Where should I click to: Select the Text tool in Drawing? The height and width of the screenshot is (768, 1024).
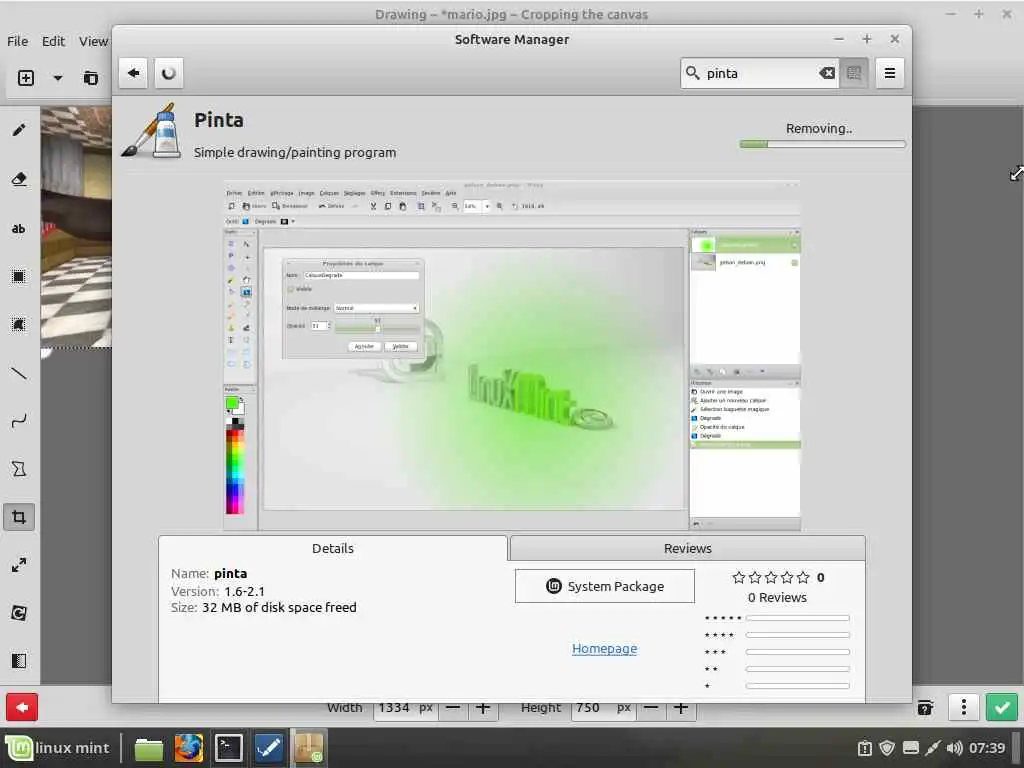point(19,229)
